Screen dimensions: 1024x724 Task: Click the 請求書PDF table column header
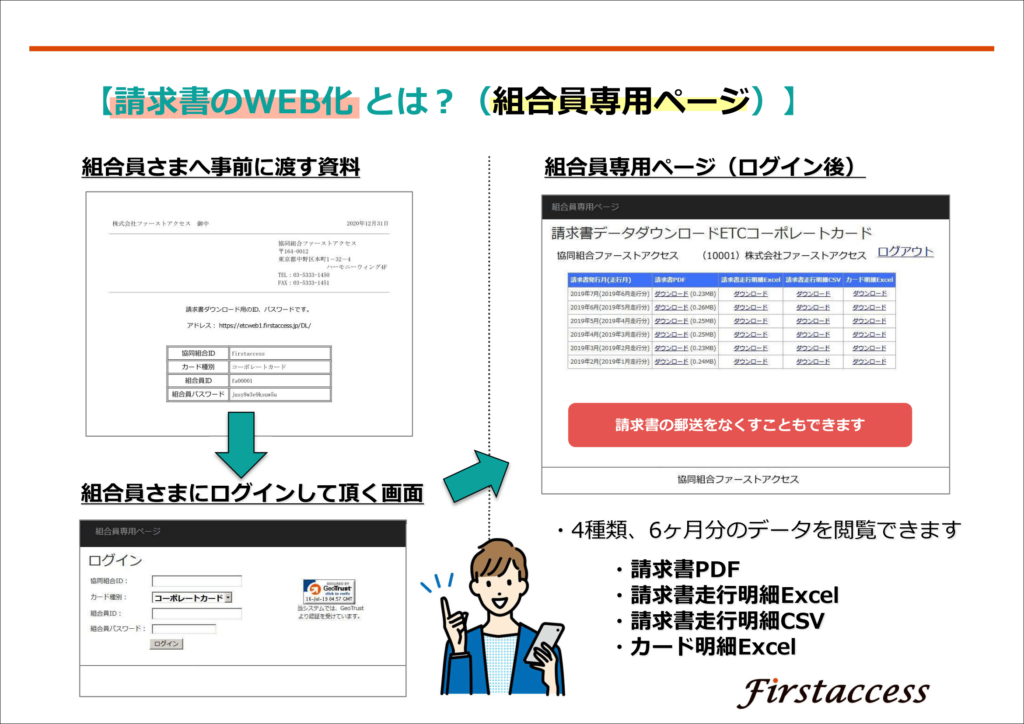point(685,280)
